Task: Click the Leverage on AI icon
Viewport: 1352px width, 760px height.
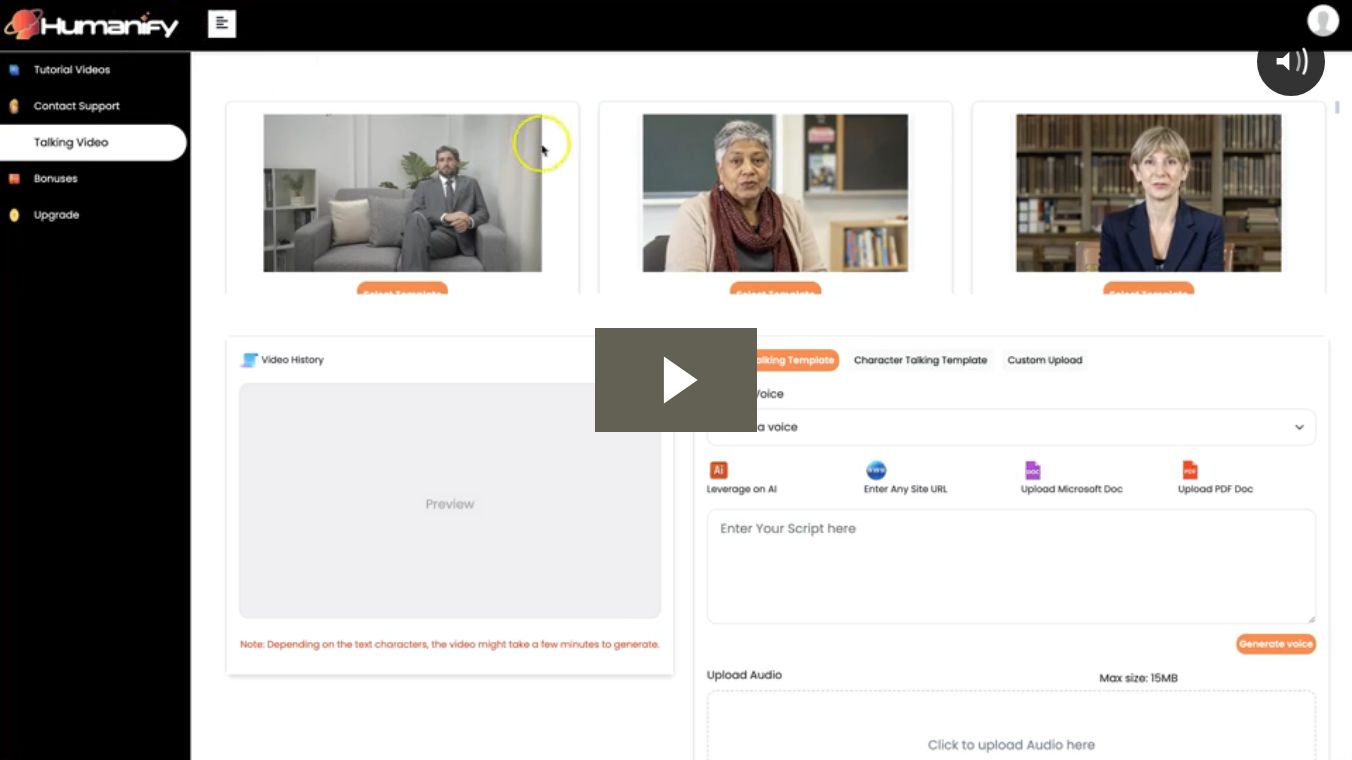Action: click(718, 470)
